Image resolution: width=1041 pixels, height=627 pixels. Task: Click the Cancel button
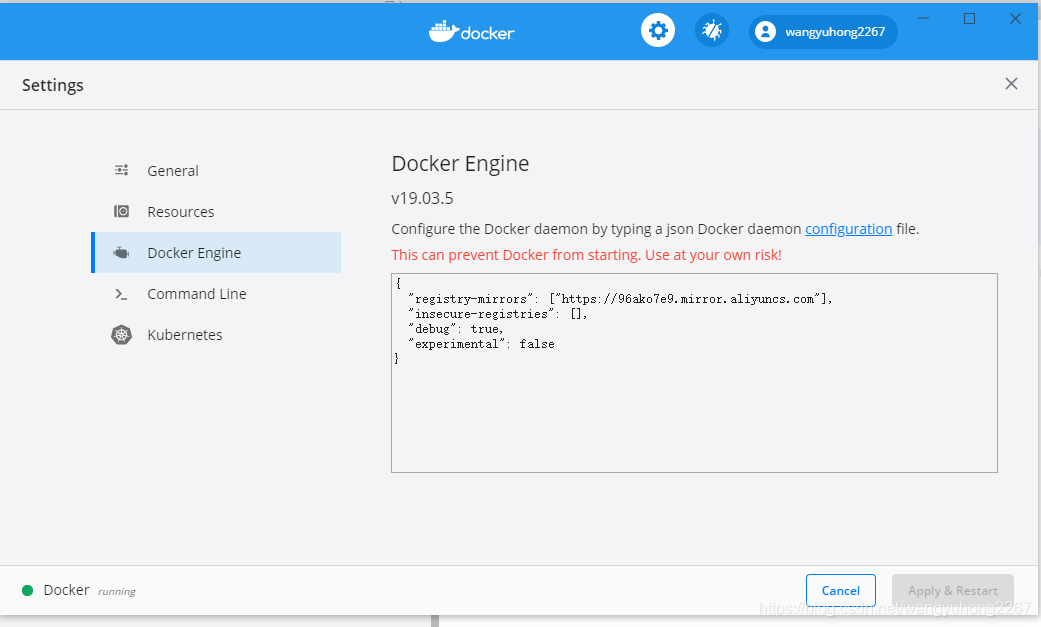coord(841,590)
